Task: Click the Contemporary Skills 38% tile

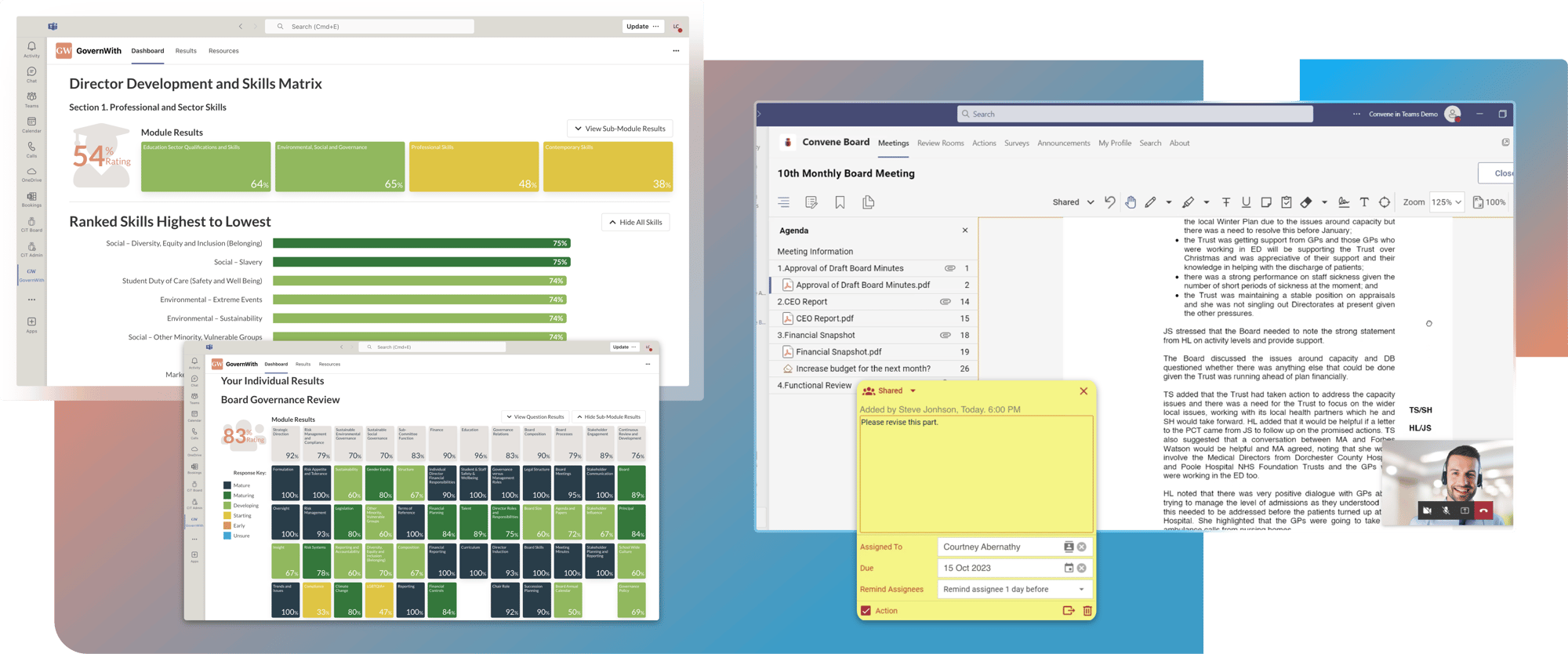Action: [608, 166]
